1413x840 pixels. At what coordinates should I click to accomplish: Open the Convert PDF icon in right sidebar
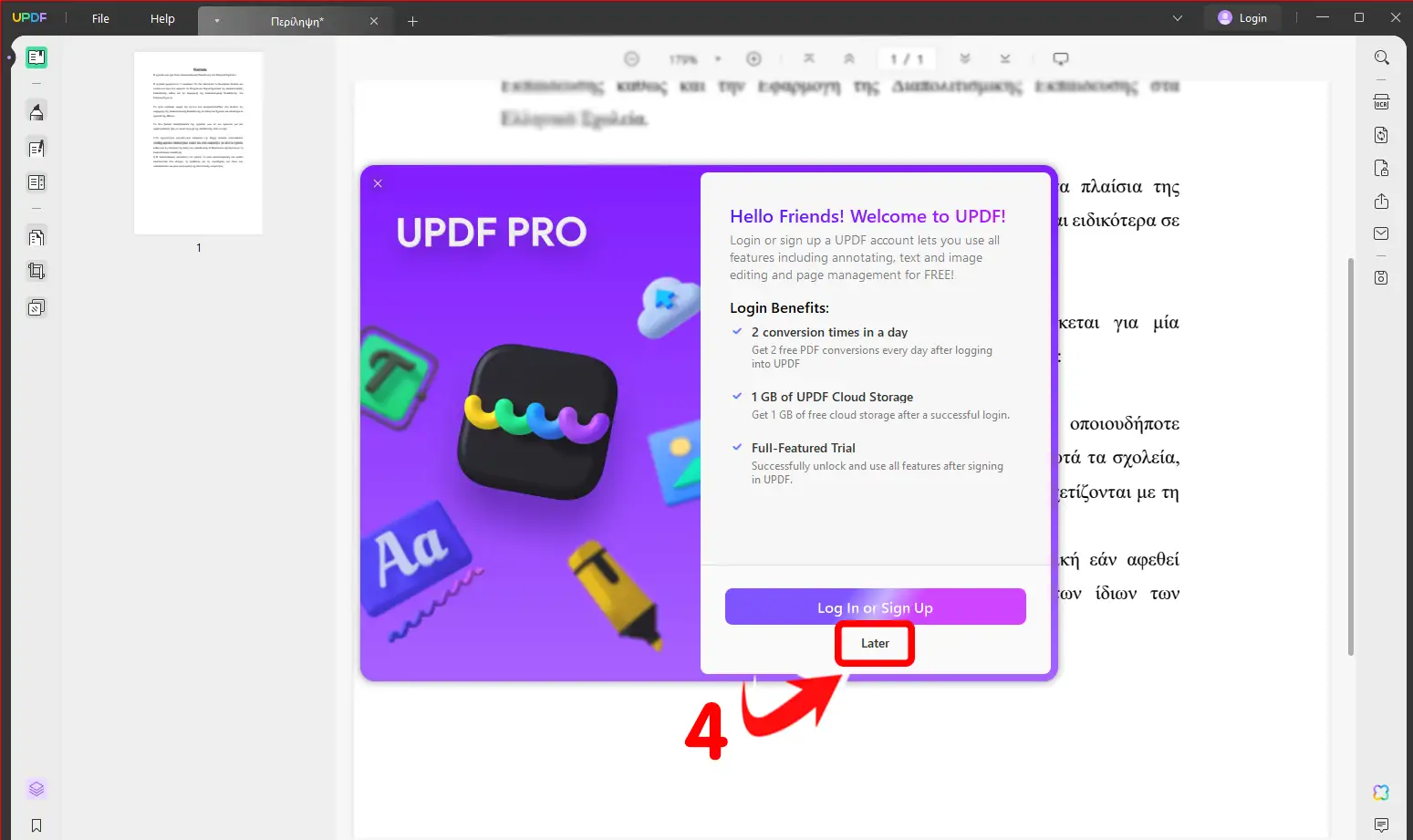[1382, 135]
